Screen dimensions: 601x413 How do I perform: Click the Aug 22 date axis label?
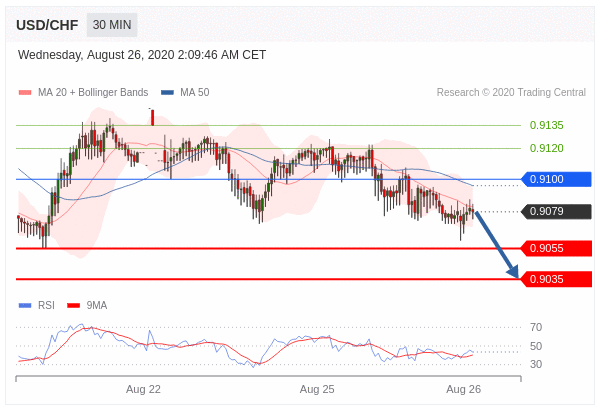(143, 389)
